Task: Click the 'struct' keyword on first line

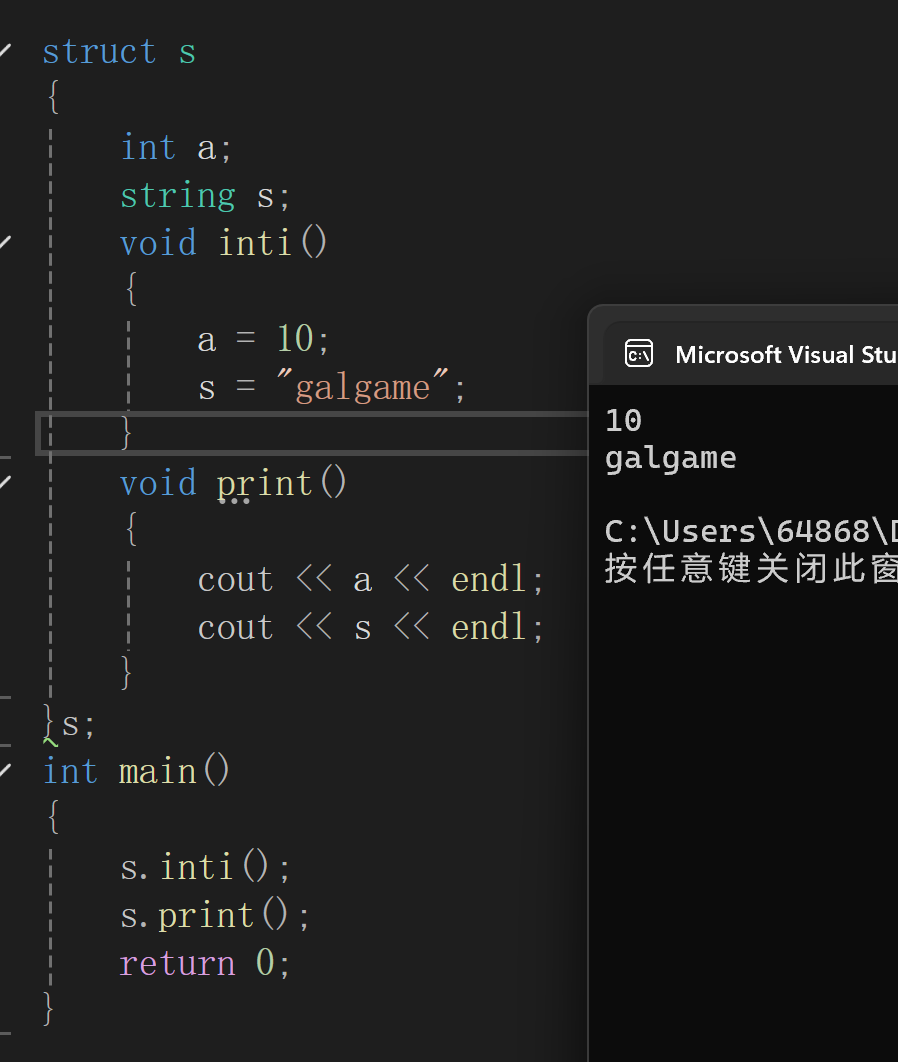Action: [x=99, y=52]
